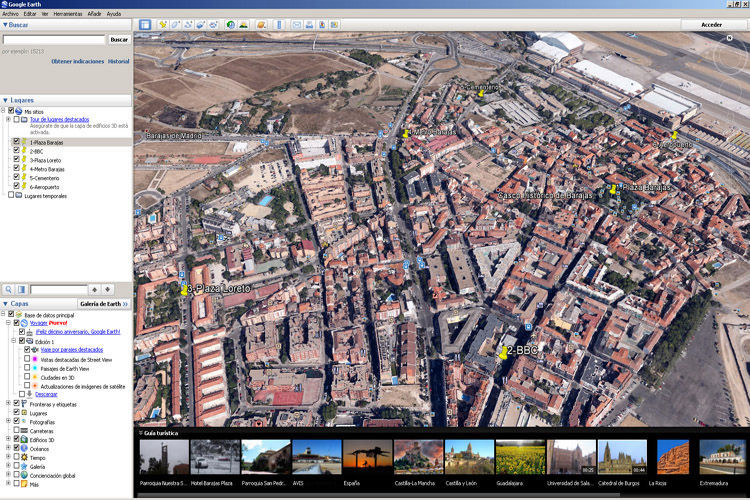Viewport: 750px width, 500px height.
Task: Open the Ver menu
Action: tap(45, 14)
